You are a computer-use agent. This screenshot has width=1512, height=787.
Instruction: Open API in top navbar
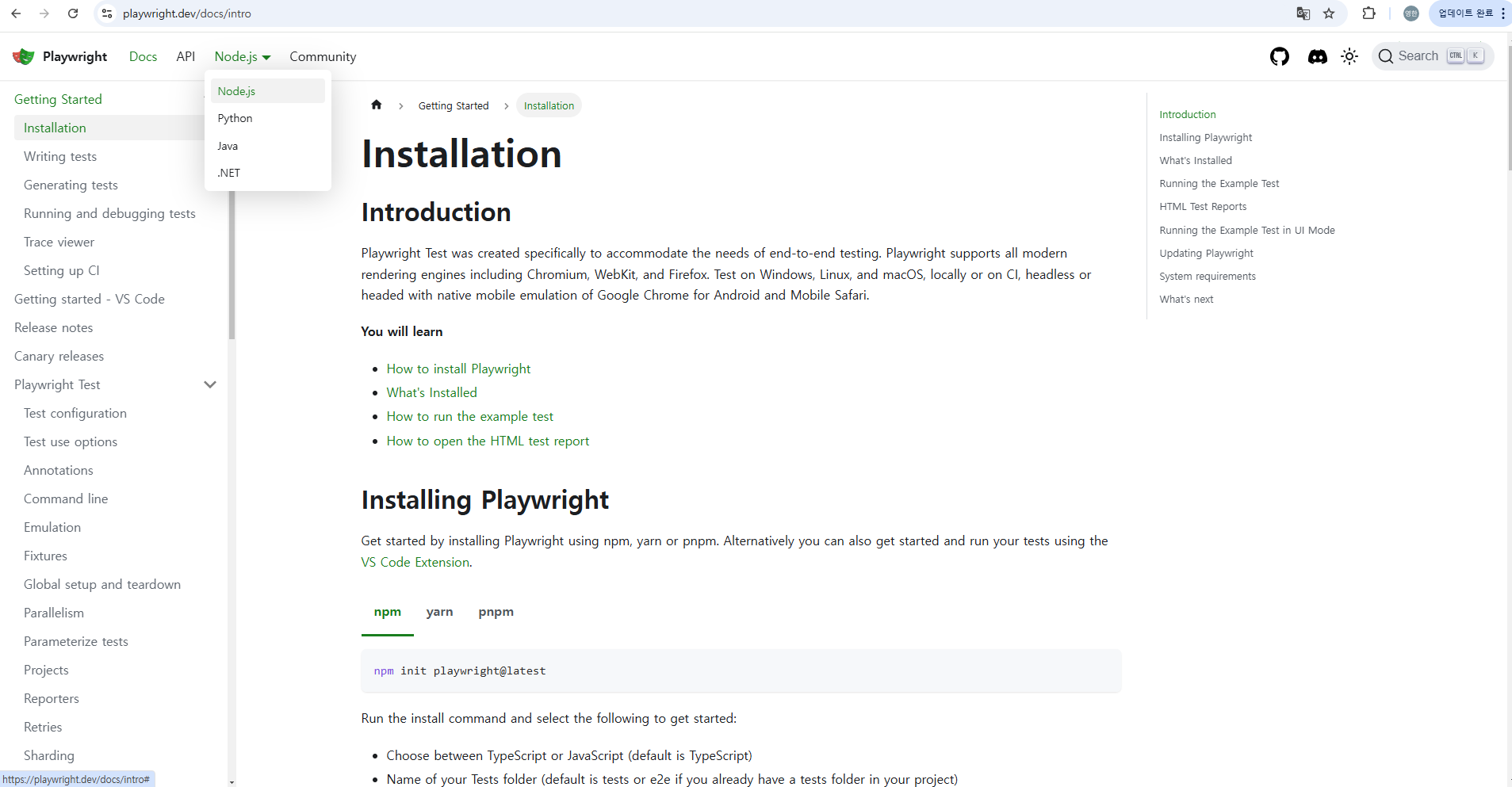coord(186,56)
